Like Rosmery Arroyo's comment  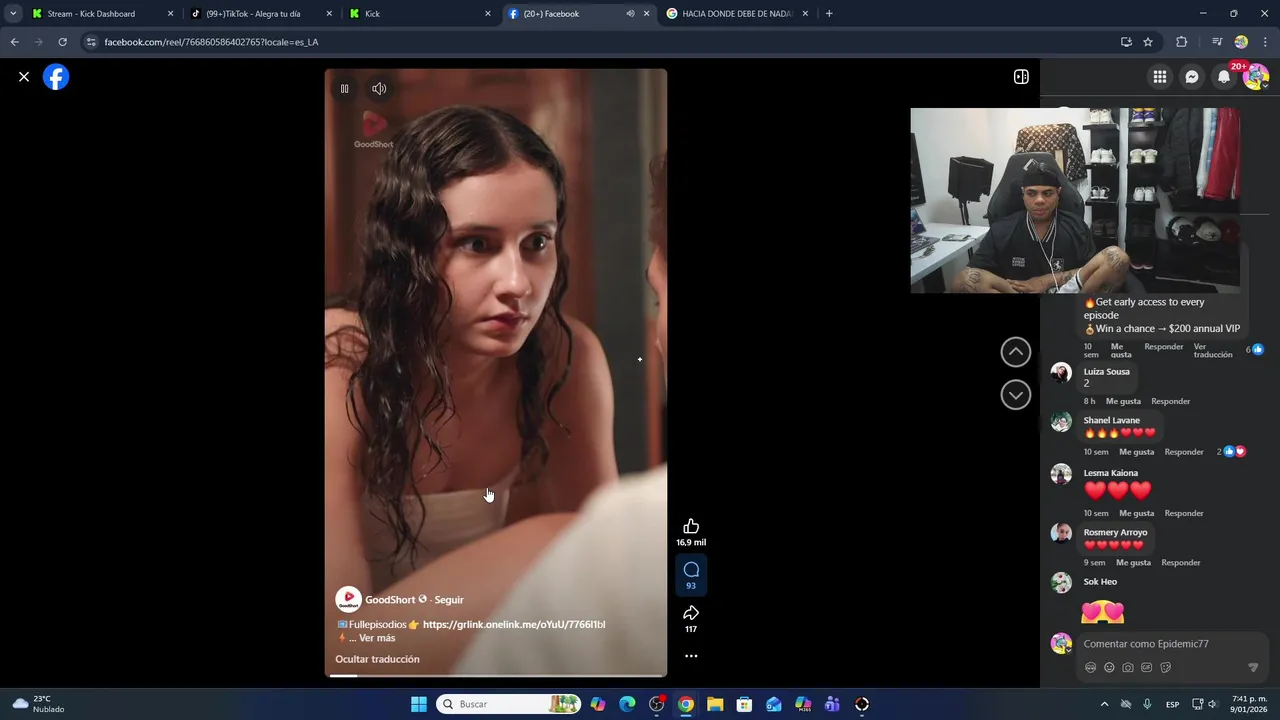1133,563
